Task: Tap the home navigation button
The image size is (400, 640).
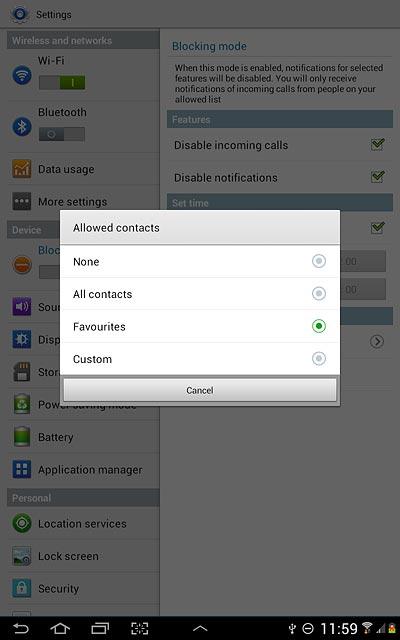Action: point(60,628)
